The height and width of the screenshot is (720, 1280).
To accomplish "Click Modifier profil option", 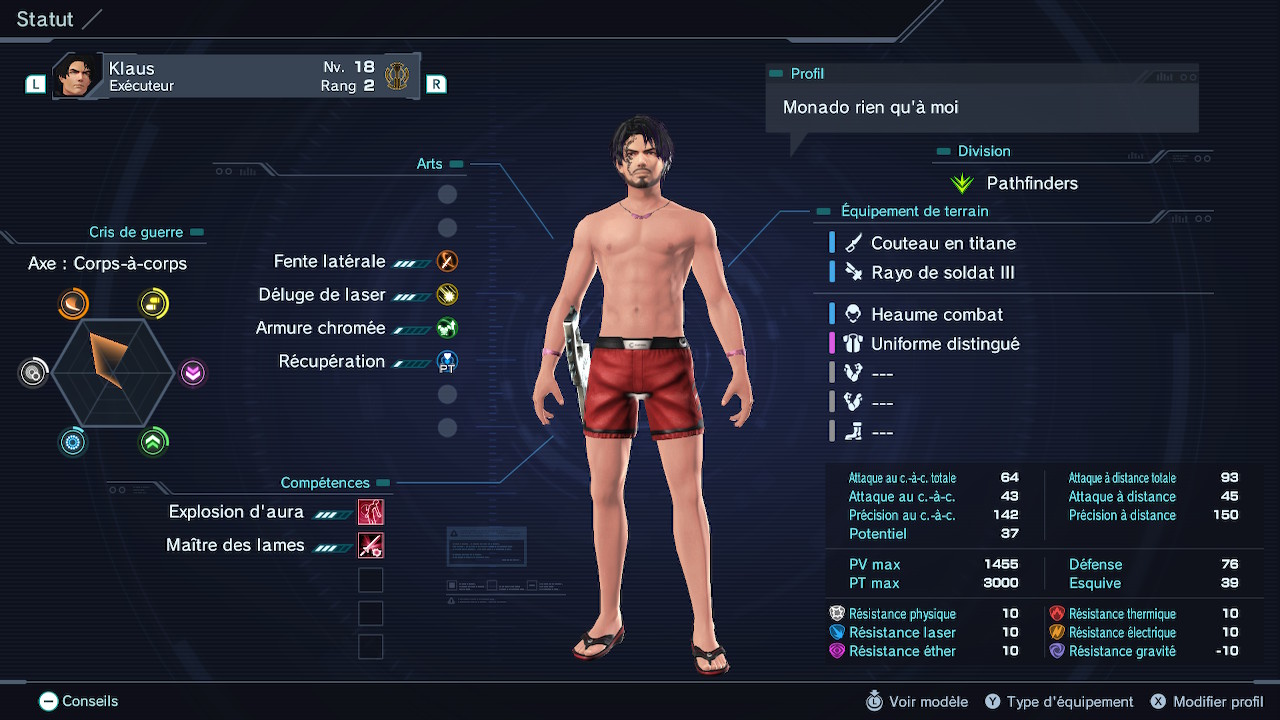I will tap(1207, 702).
